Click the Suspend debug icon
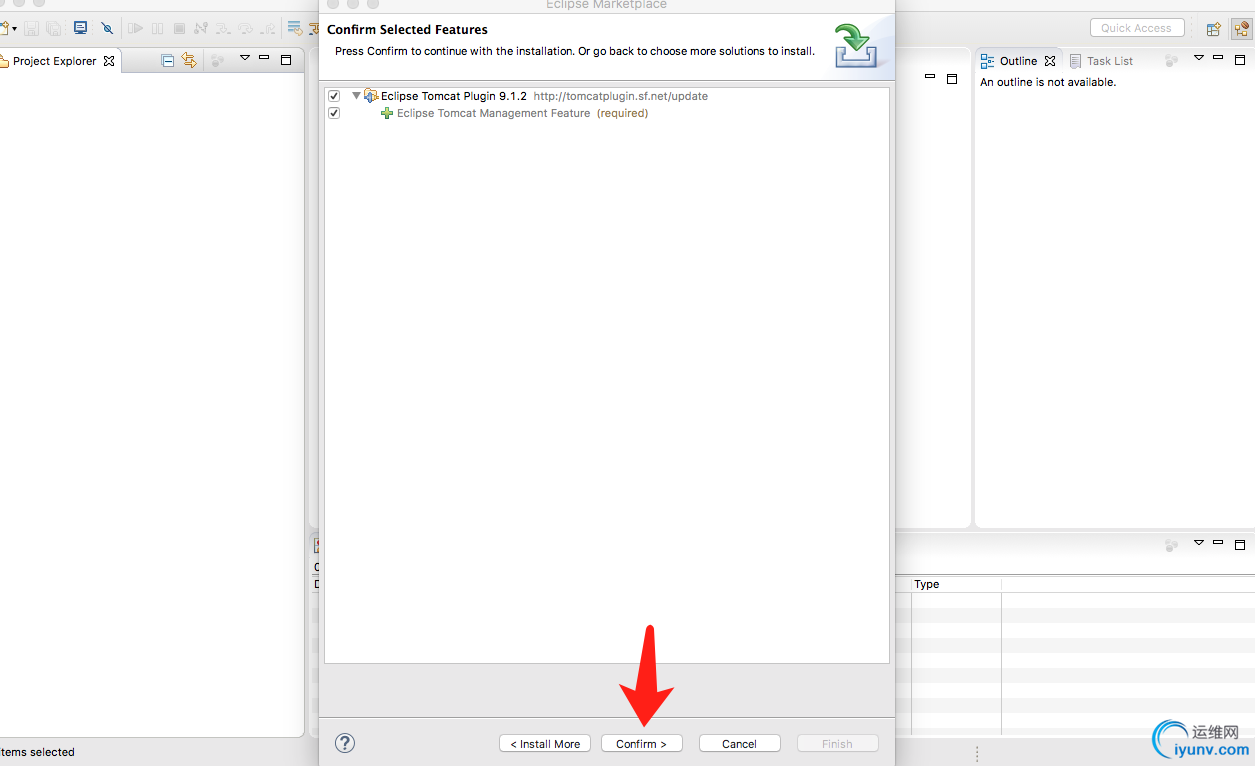This screenshot has width=1255, height=766. (157, 28)
